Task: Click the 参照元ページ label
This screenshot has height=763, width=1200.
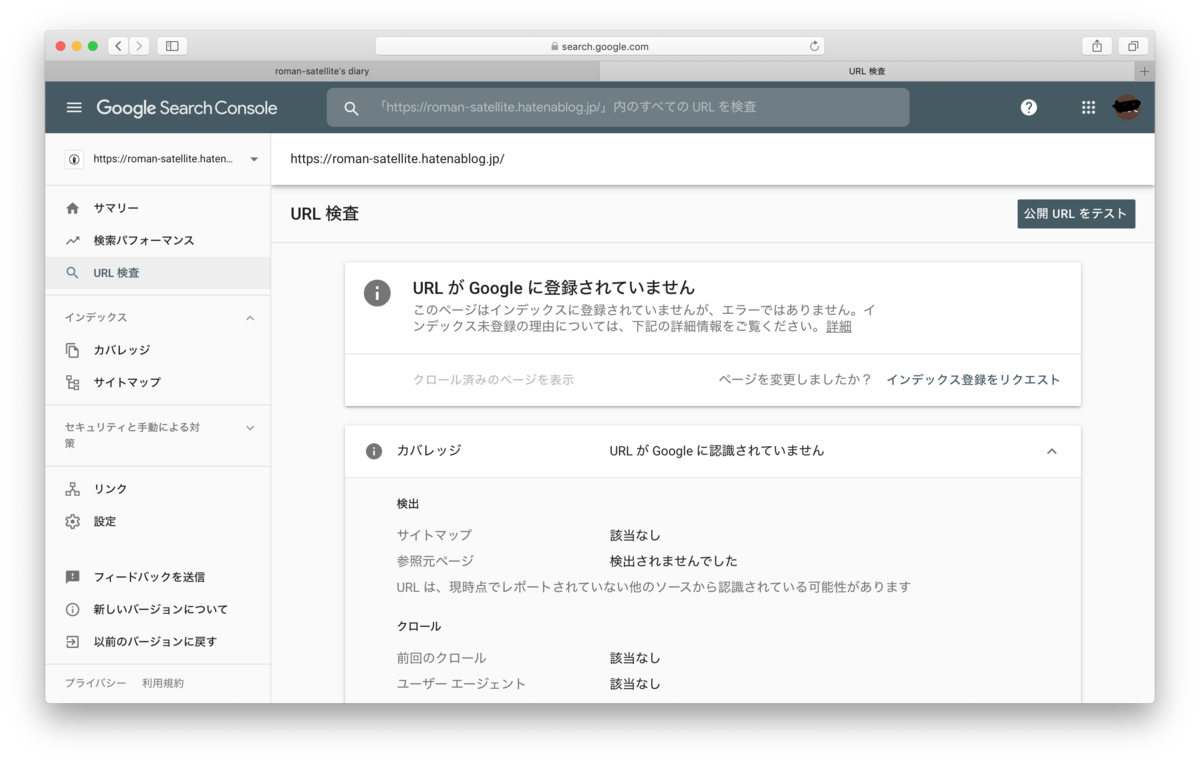Action: click(435, 561)
